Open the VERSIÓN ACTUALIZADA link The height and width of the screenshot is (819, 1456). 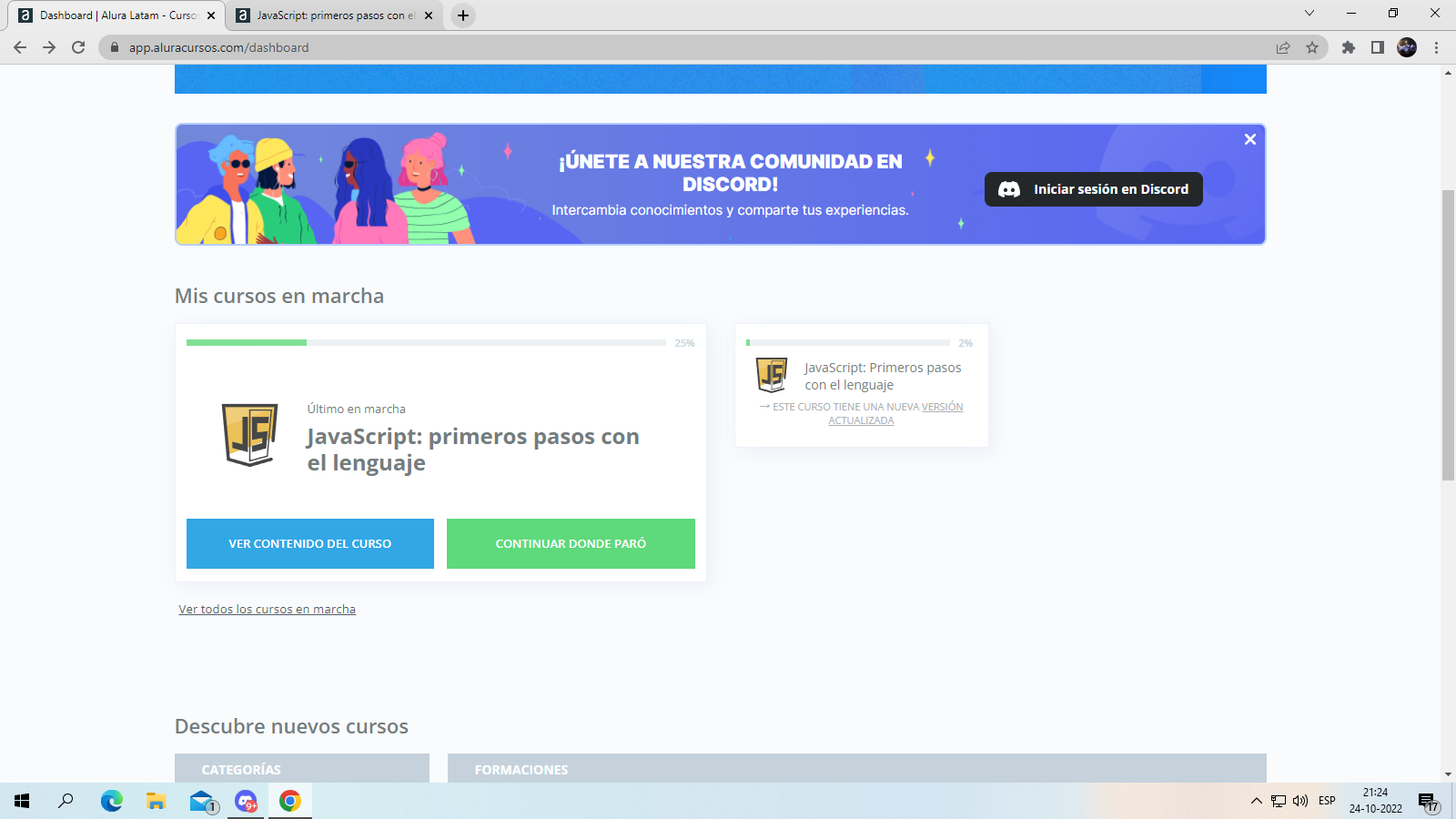click(x=895, y=414)
